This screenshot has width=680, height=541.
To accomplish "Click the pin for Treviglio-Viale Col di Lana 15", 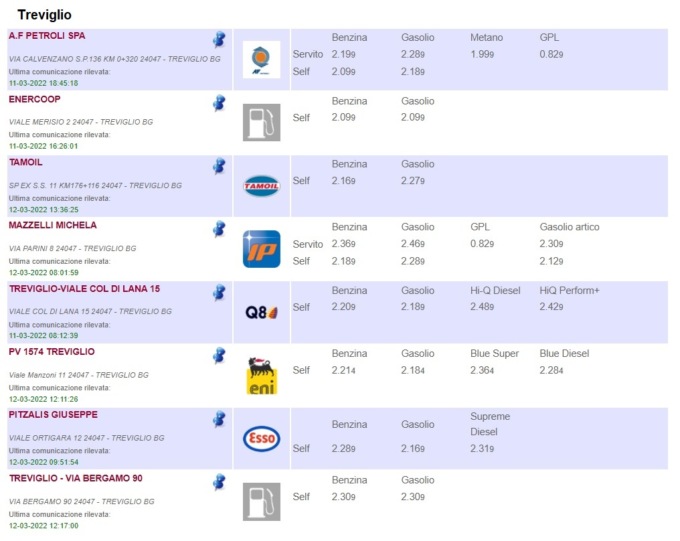I will tap(219, 292).
